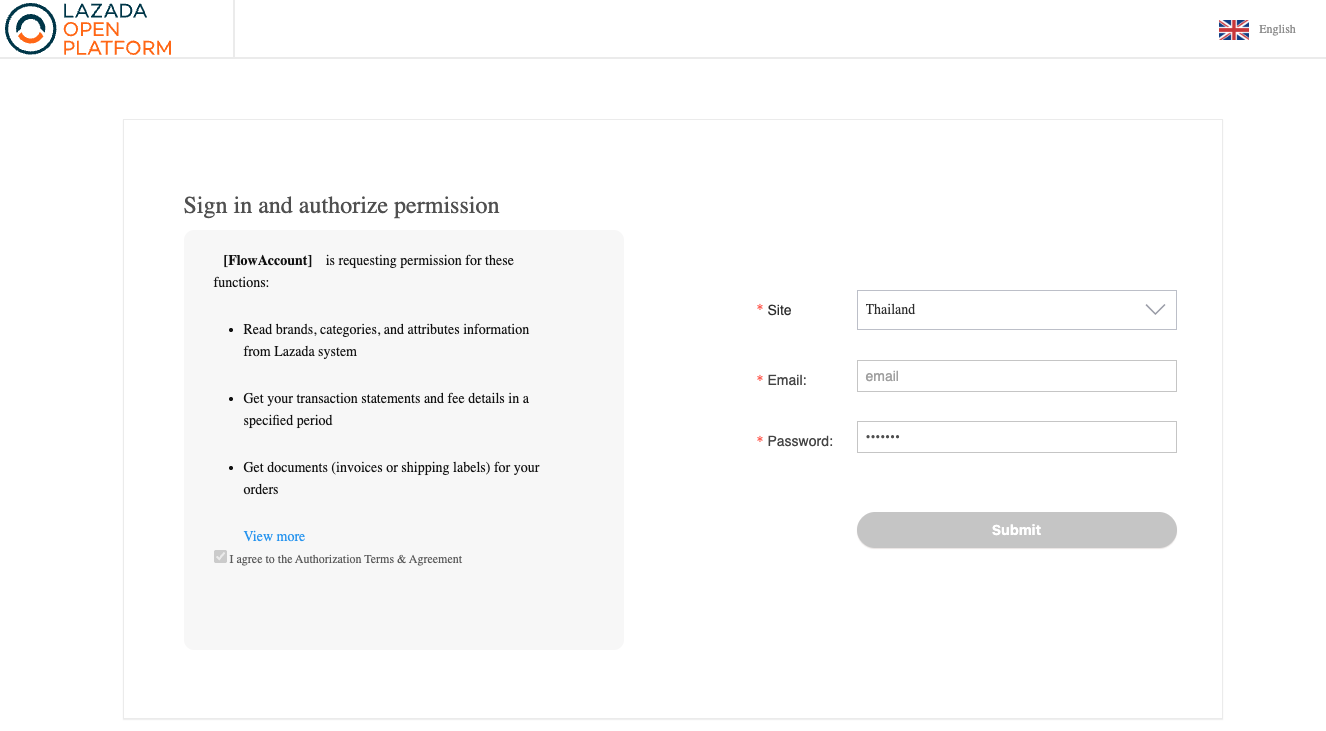The width and height of the screenshot is (1326, 731).
Task: Click the Lazada circular logo icon
Action: pos(30,28)
